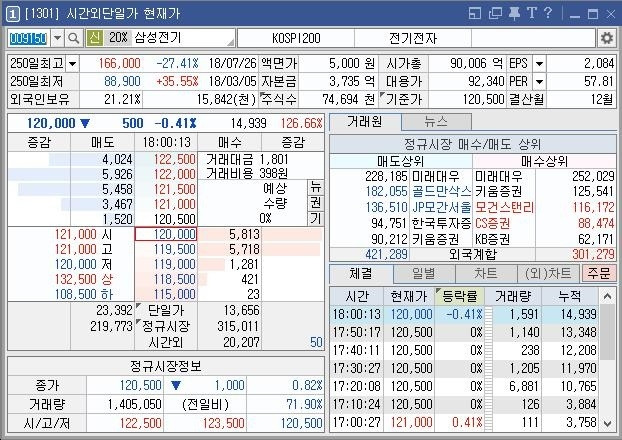The image size is (622, 440).
Task: Open the settings gear icon
Action: pyautogui.click(x=606, y=37)
